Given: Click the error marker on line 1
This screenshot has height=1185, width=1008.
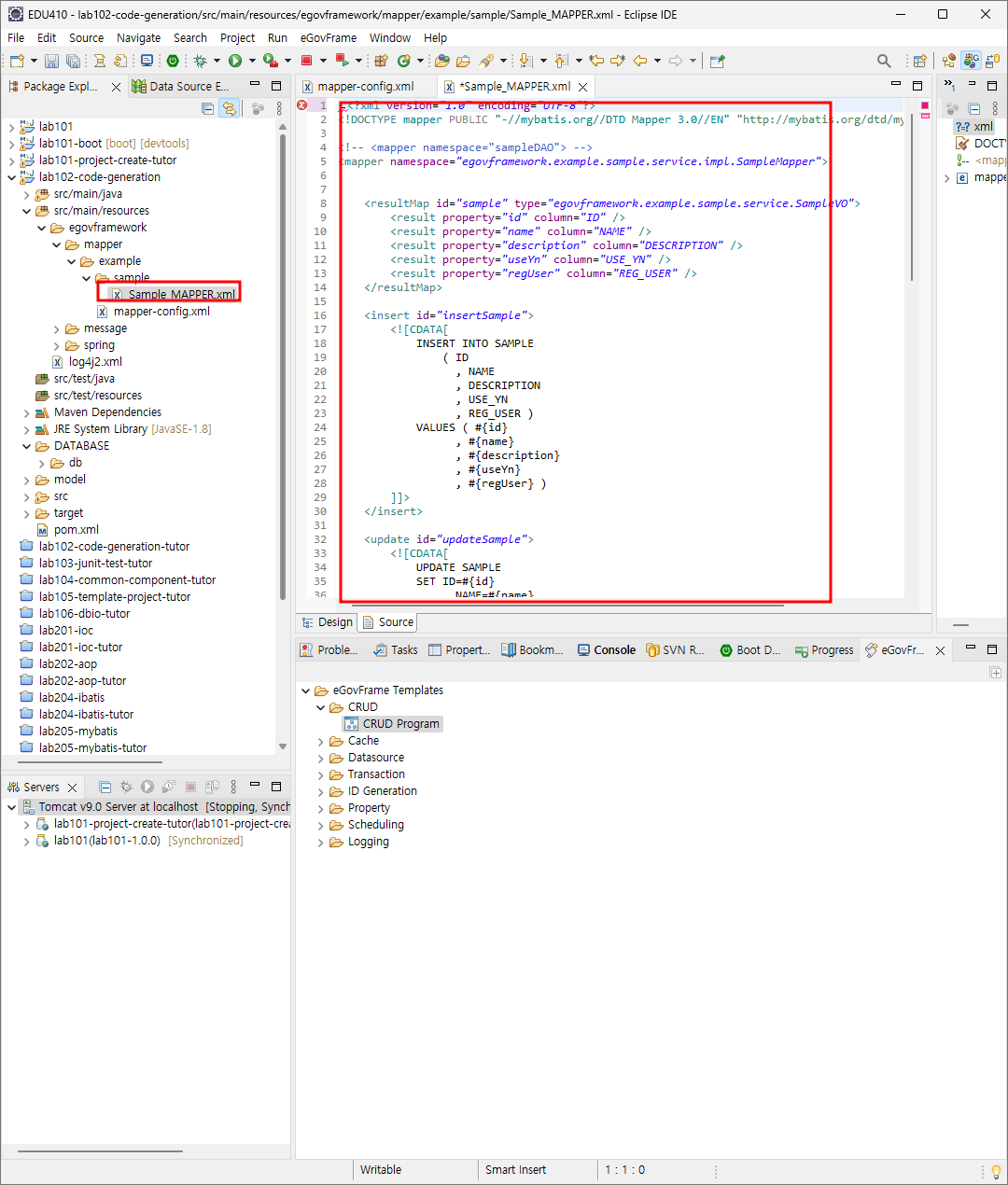Looking at the screenshot, I should pos(301,105).
